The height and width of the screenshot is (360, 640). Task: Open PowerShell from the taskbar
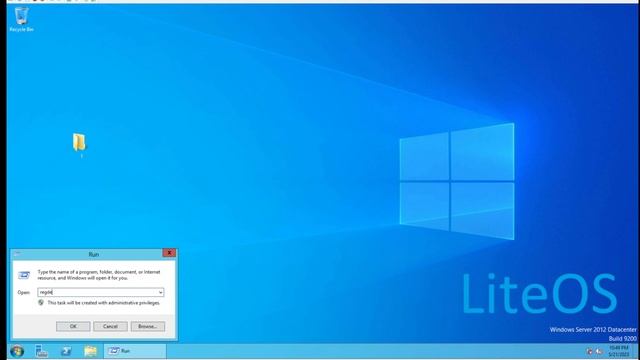66,351
